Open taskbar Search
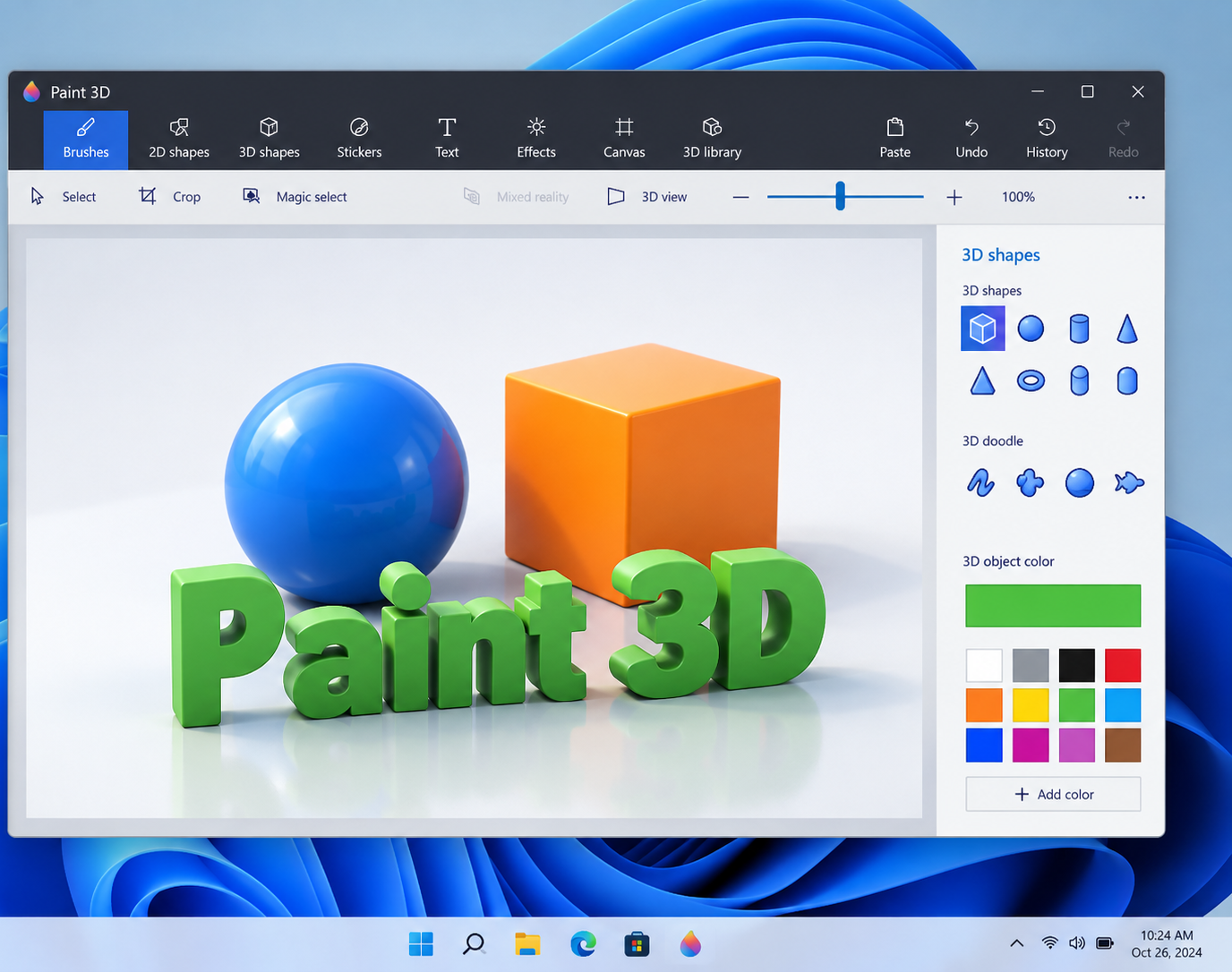This screenshot has height=972, width=1232. (x=474, y=944)
